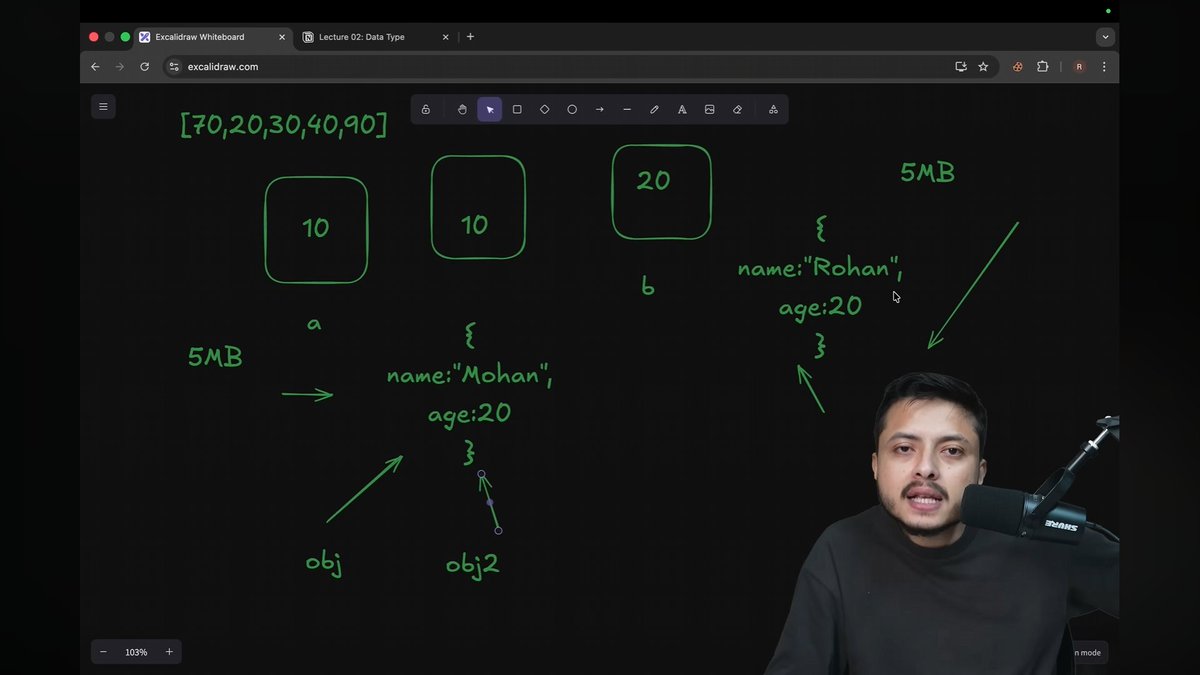Select the label 'a'
Screen dimensions: 1200x675
coord(314,324)
